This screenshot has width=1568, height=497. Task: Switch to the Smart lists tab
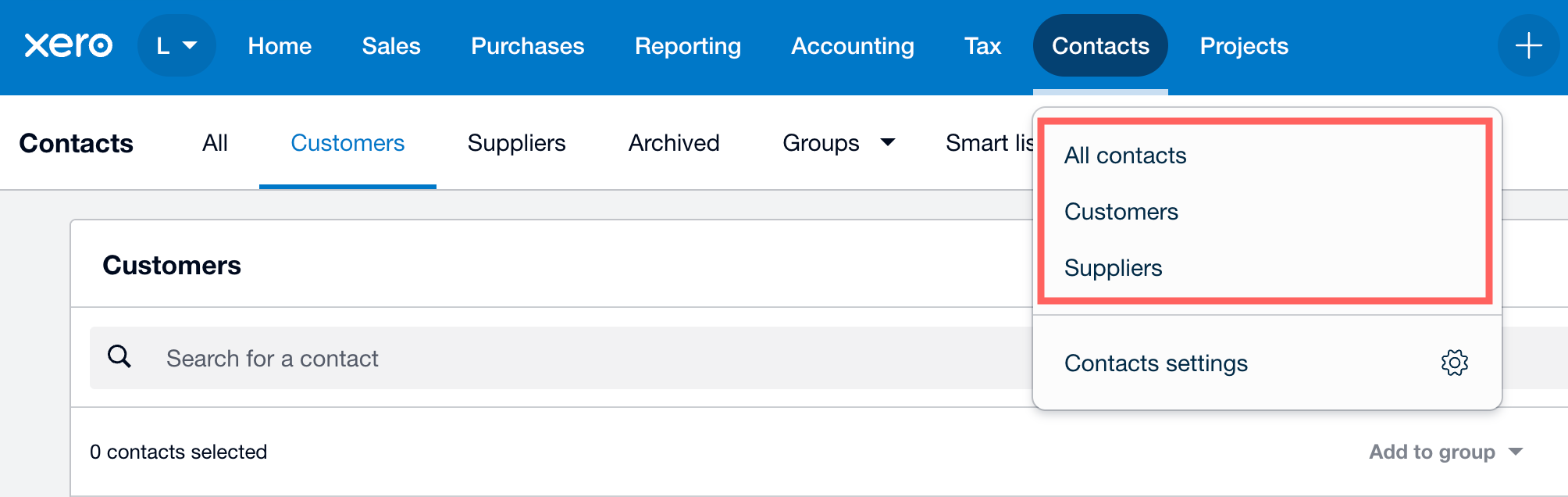989,143
